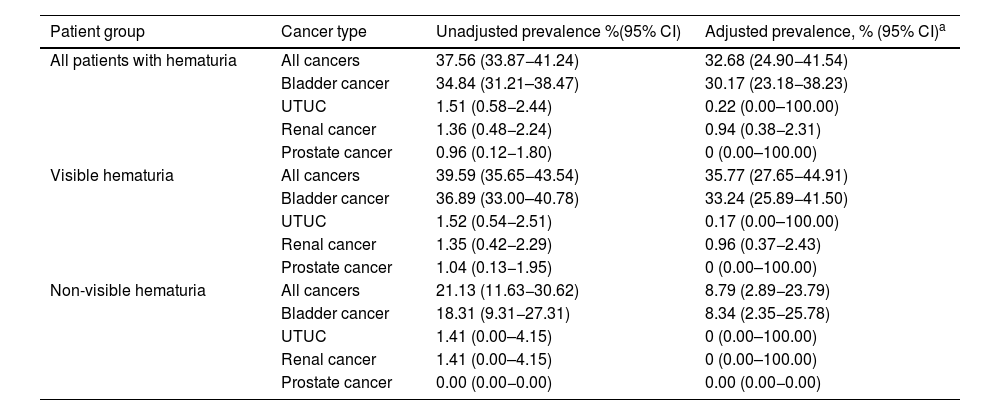Click the value 8.34 (2.35–25.78)

click(768, 314)
